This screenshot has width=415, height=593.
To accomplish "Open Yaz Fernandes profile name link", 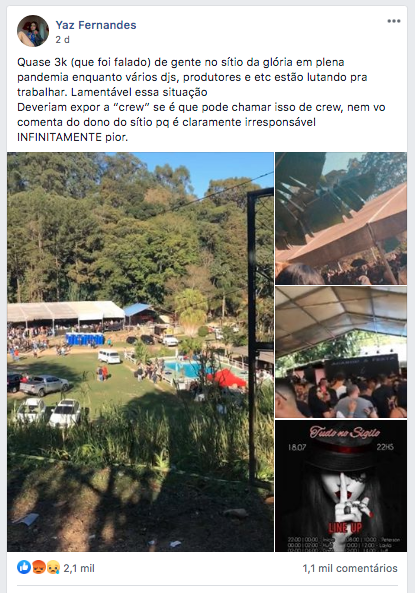I will pos(96,25).
